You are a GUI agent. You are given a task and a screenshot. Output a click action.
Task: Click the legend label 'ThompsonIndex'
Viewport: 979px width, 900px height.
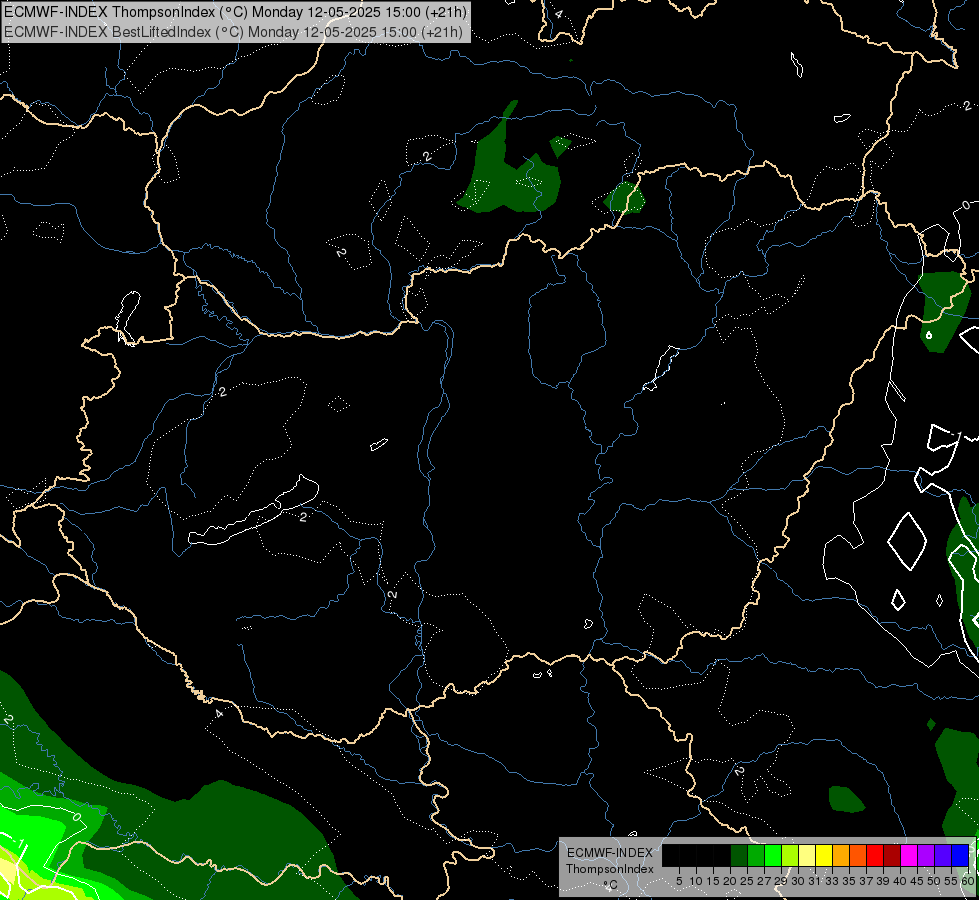[x=610, y=869]
